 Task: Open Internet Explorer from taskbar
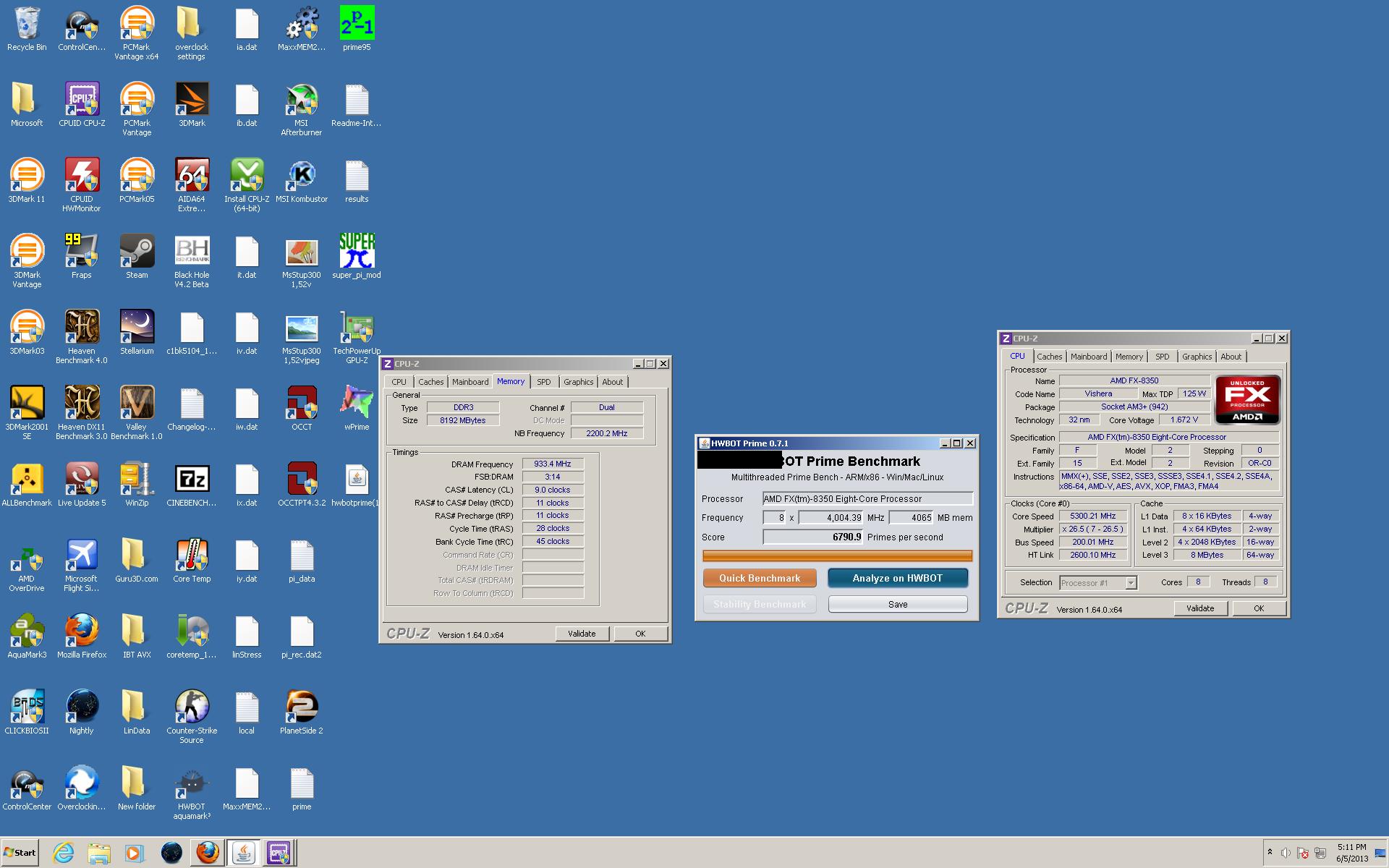tap(64, 853)
